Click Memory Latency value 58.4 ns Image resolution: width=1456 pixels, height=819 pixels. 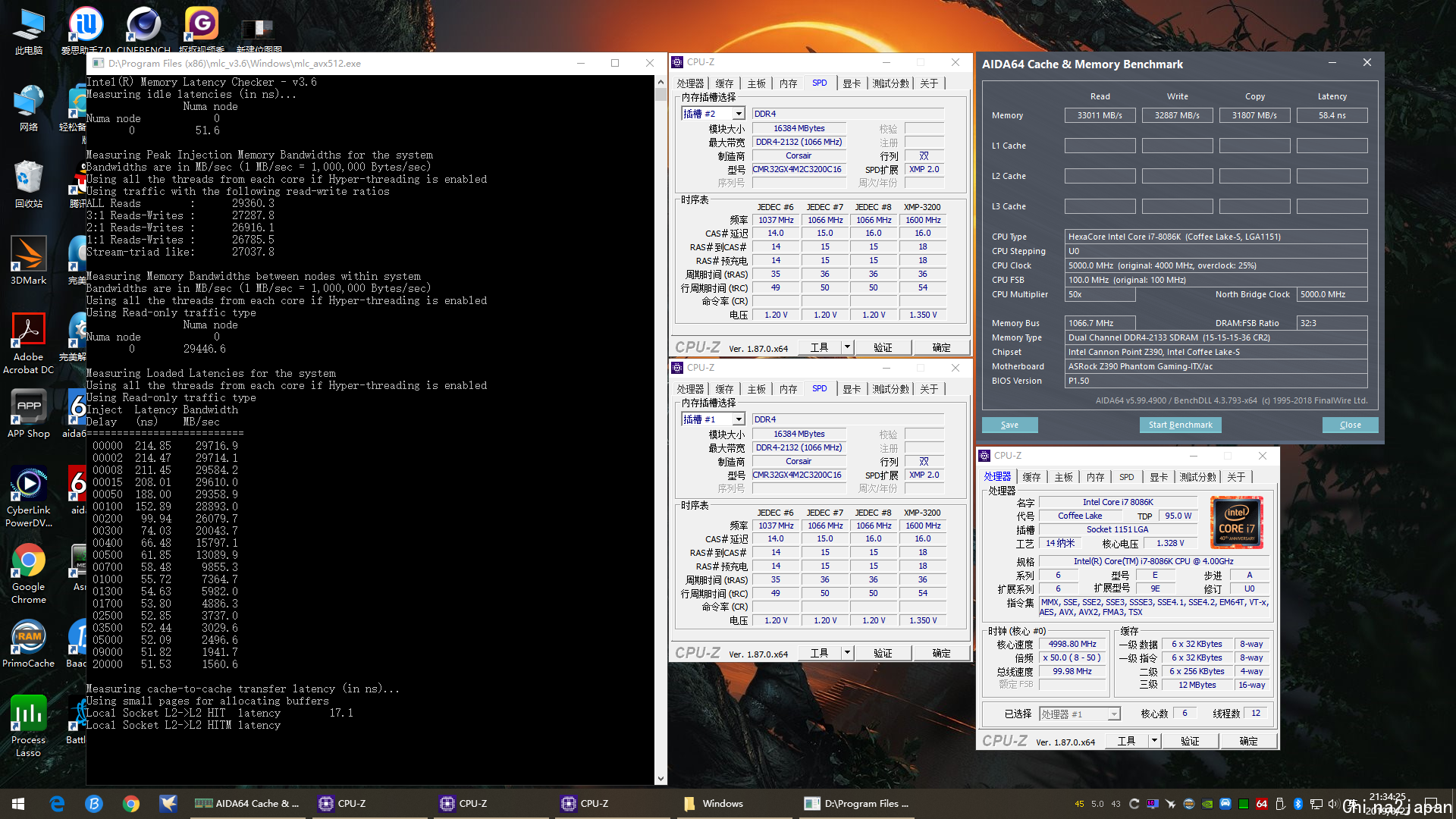click(x=1332, y=115)
